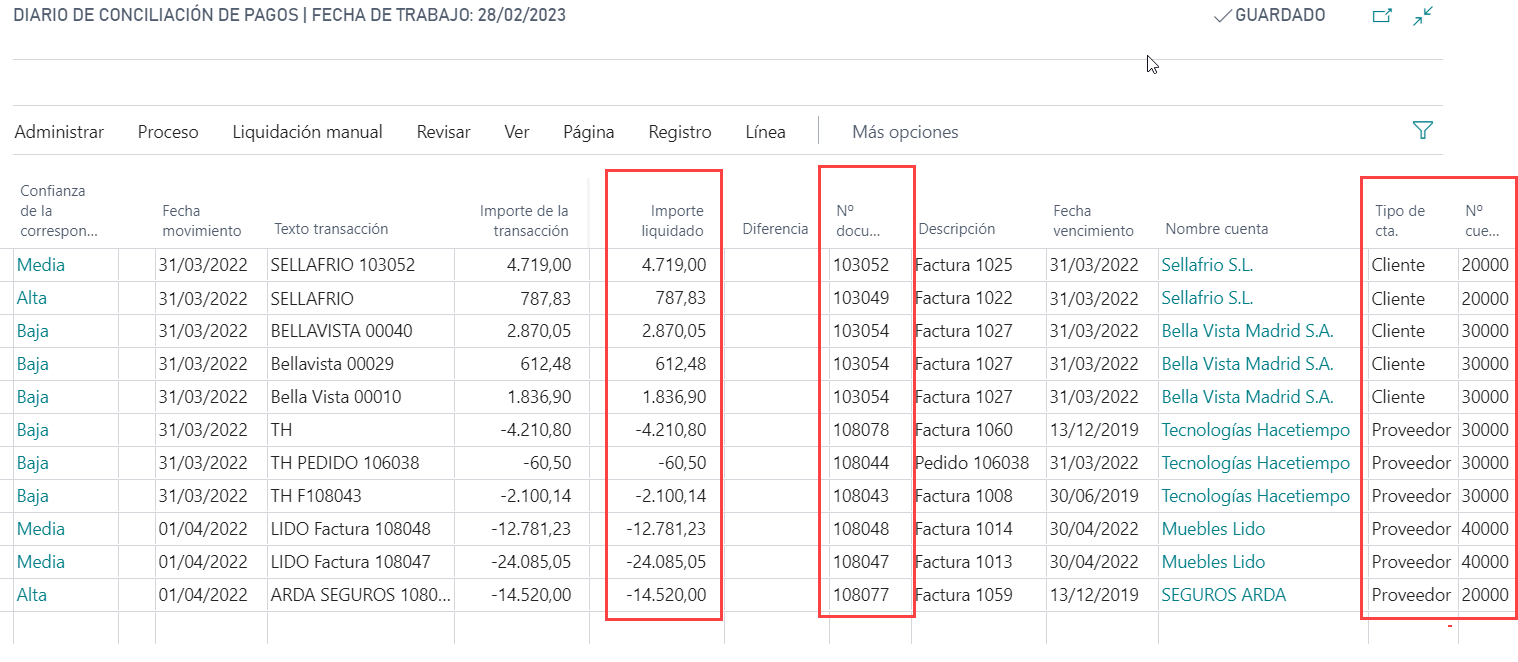The image size is (1518, 662).
Task: Open page in new window icon
Action: [x=1381, y=16]
